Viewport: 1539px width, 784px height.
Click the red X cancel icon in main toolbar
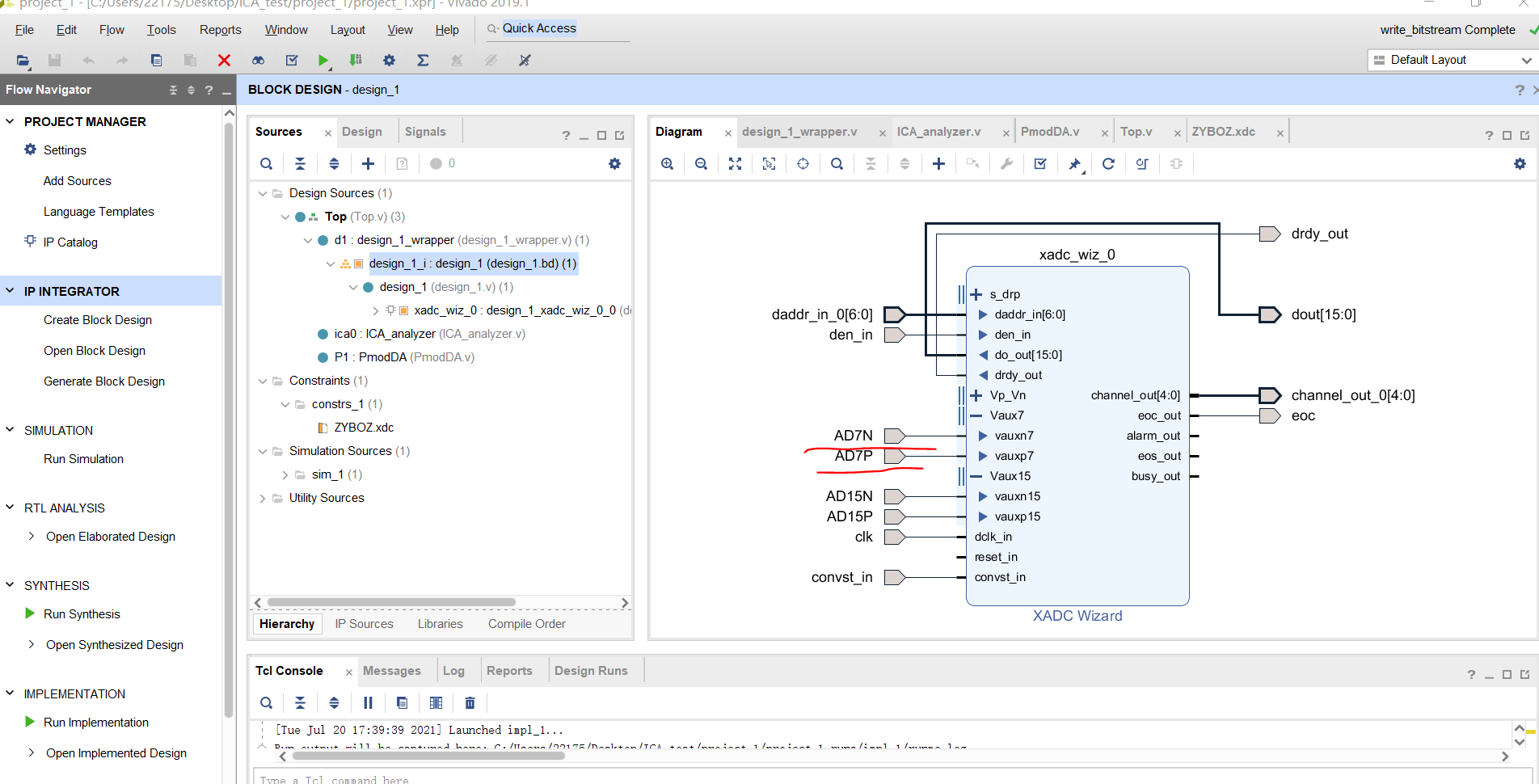[x=224, y=60]
